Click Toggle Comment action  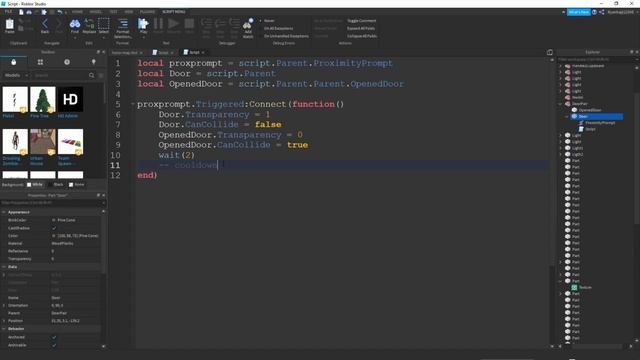(361, 20)
